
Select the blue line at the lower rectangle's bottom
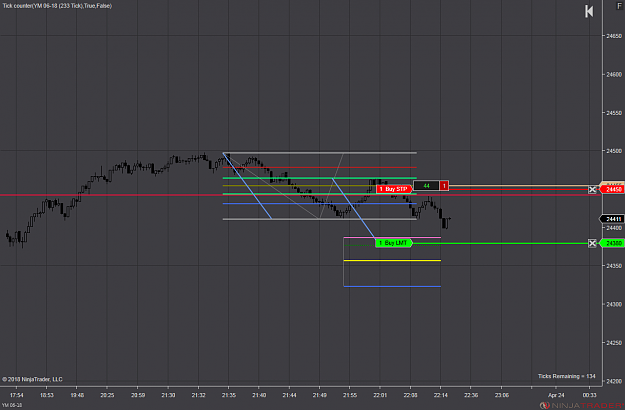392,286
